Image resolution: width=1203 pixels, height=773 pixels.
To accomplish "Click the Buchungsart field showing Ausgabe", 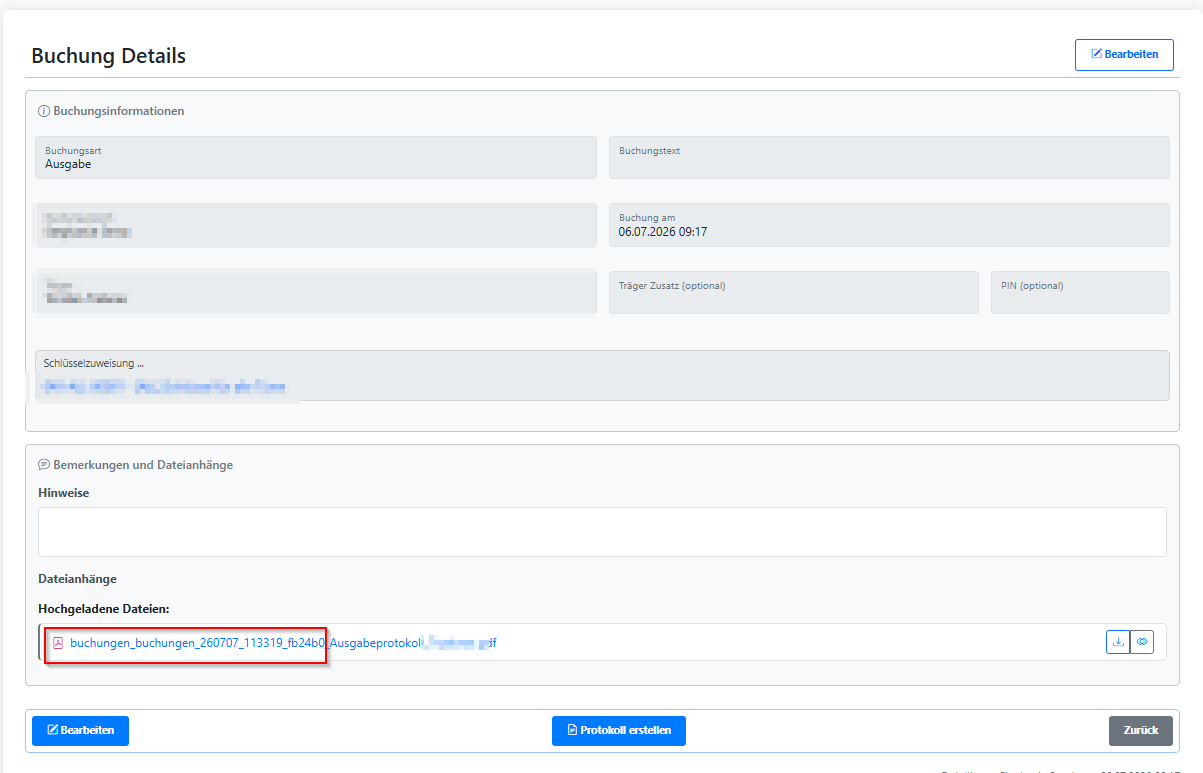I will click(316, 158).
